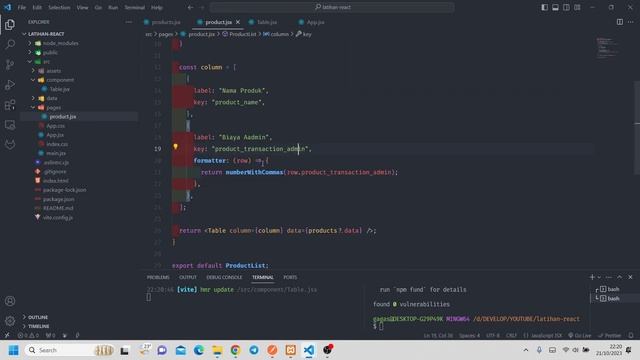Open notifications bell in status bar
The width and height of the screenshot is (640, 360).
click(631, 335)
